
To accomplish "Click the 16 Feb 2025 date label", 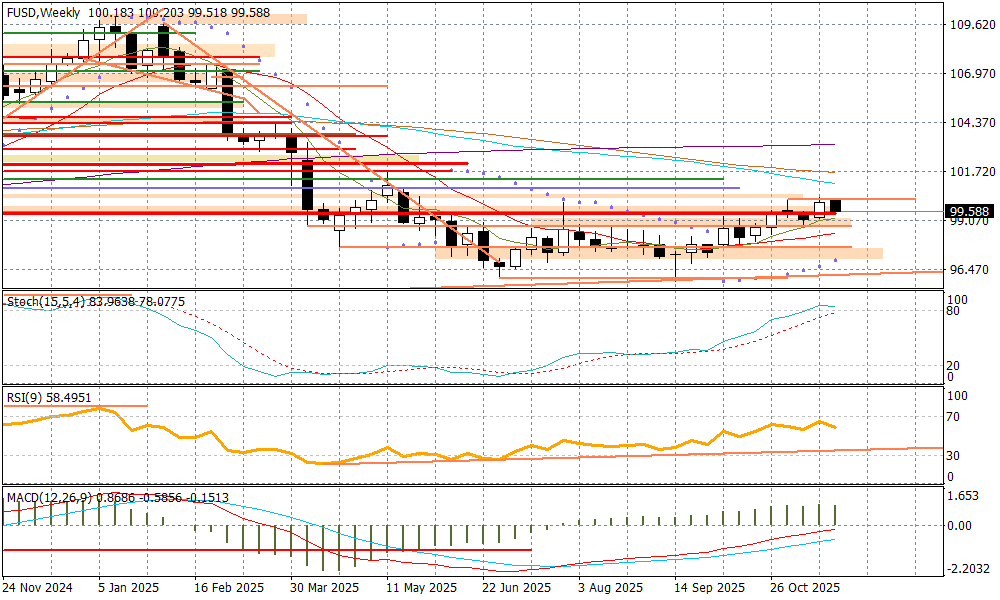I will [228, 587].
